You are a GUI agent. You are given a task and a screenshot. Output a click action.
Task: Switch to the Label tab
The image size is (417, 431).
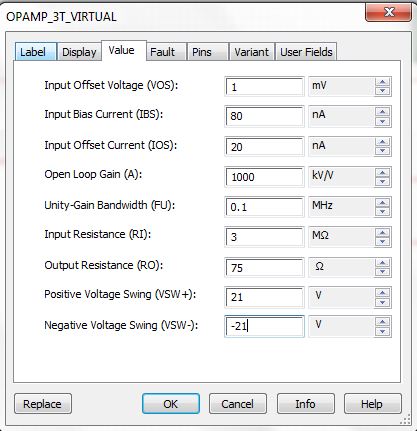coord(36,52)
